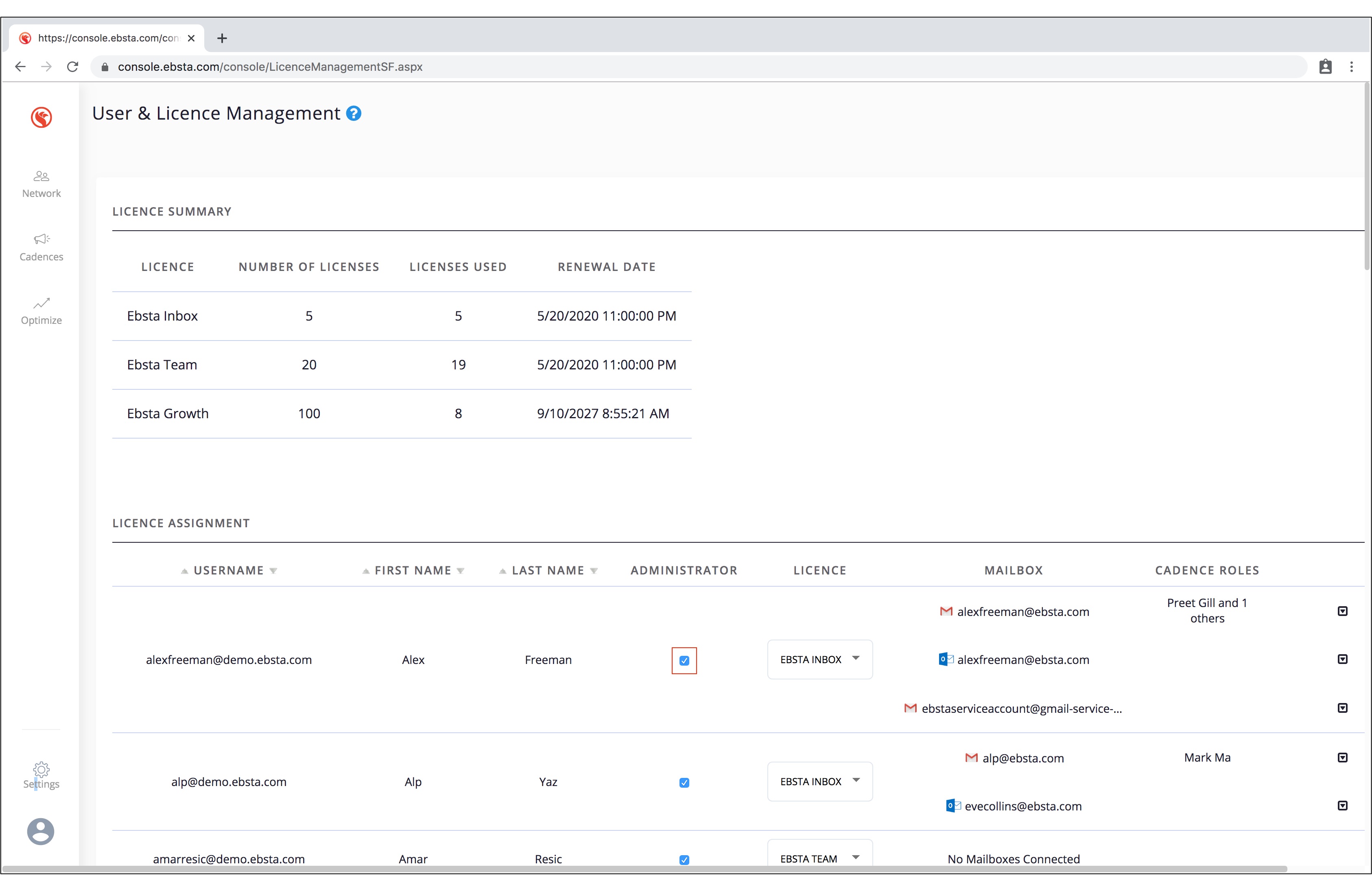This screenshot has height=891, width=1372.
Task: Open the Network section icon
Action: (41, 176)
